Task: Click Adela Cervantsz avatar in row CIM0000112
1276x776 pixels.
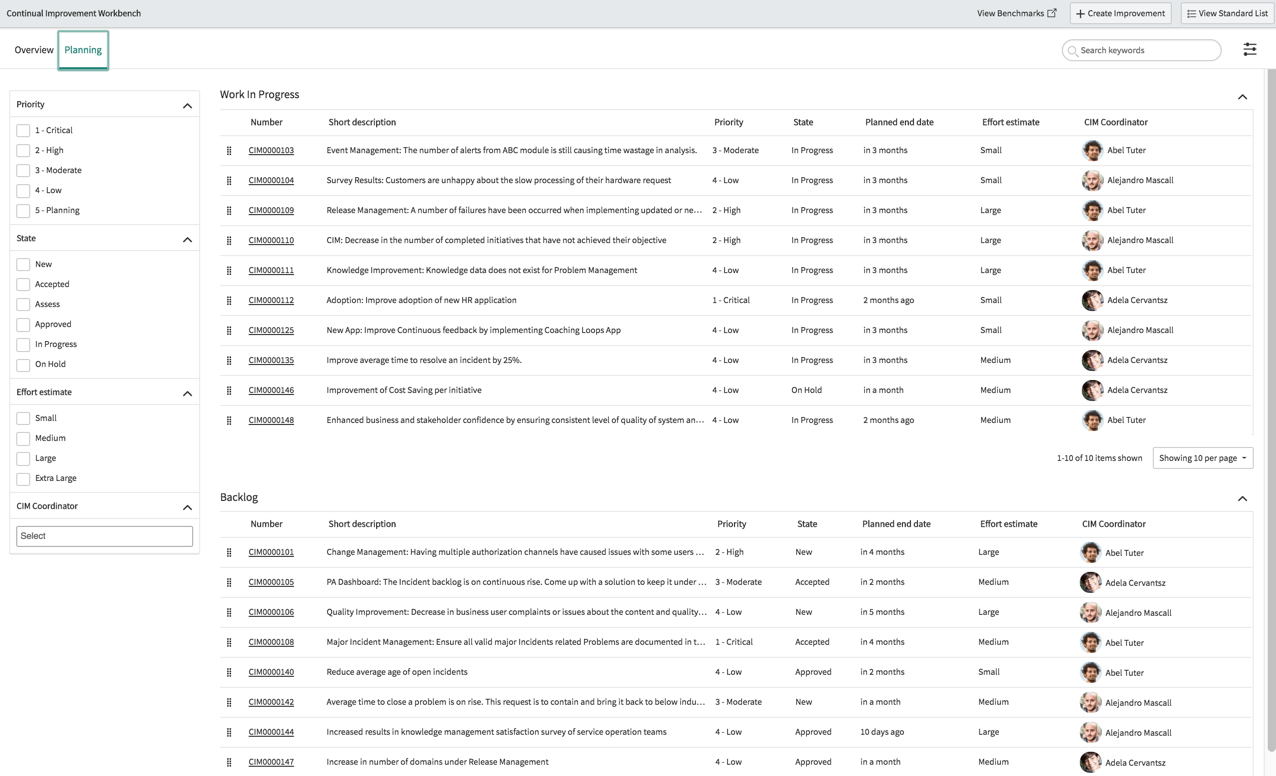Action: coord(1092,300)
